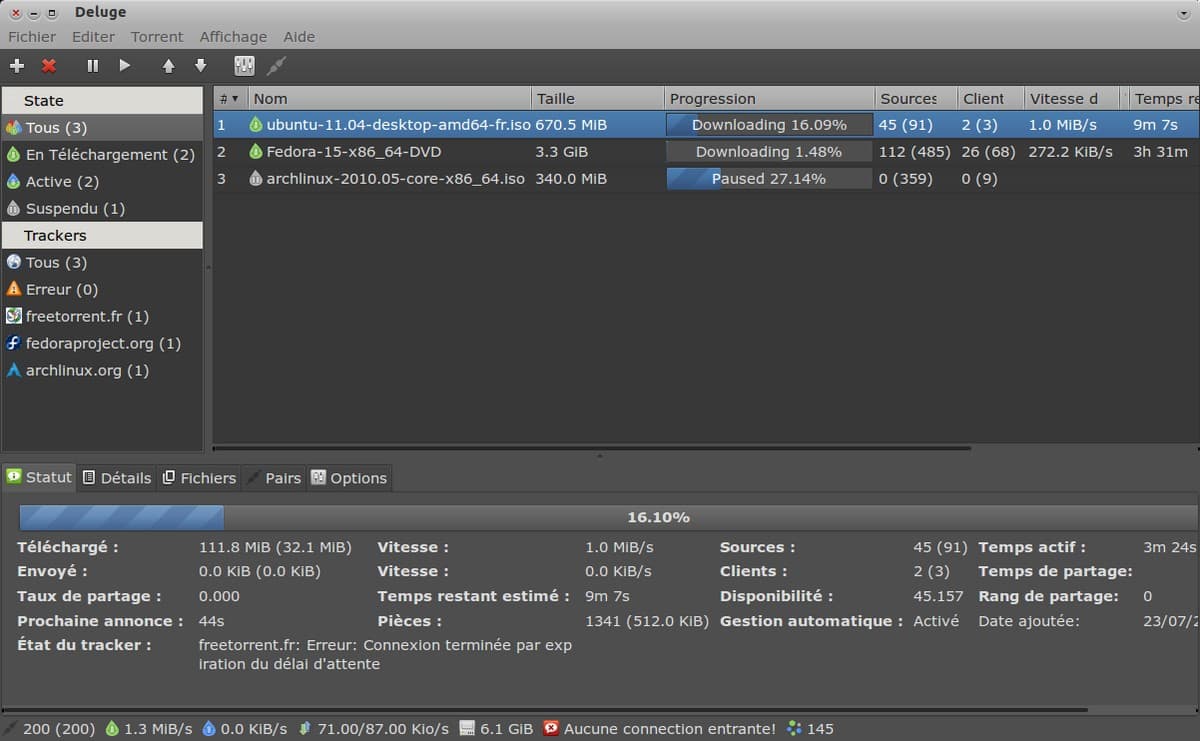Screen dimensions: 1200x741
Task: Click the incoming connection warning status icon
Action: tap(551, 729)
